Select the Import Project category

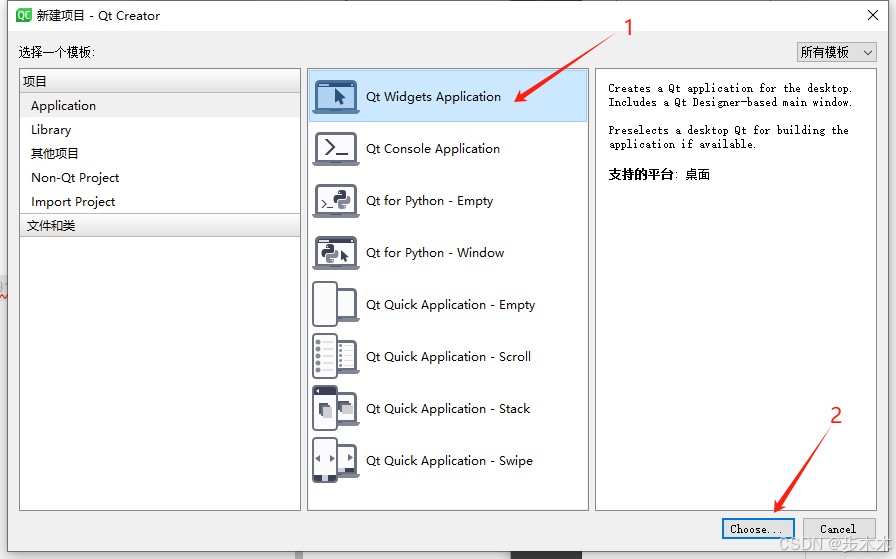tap(160, 202)
